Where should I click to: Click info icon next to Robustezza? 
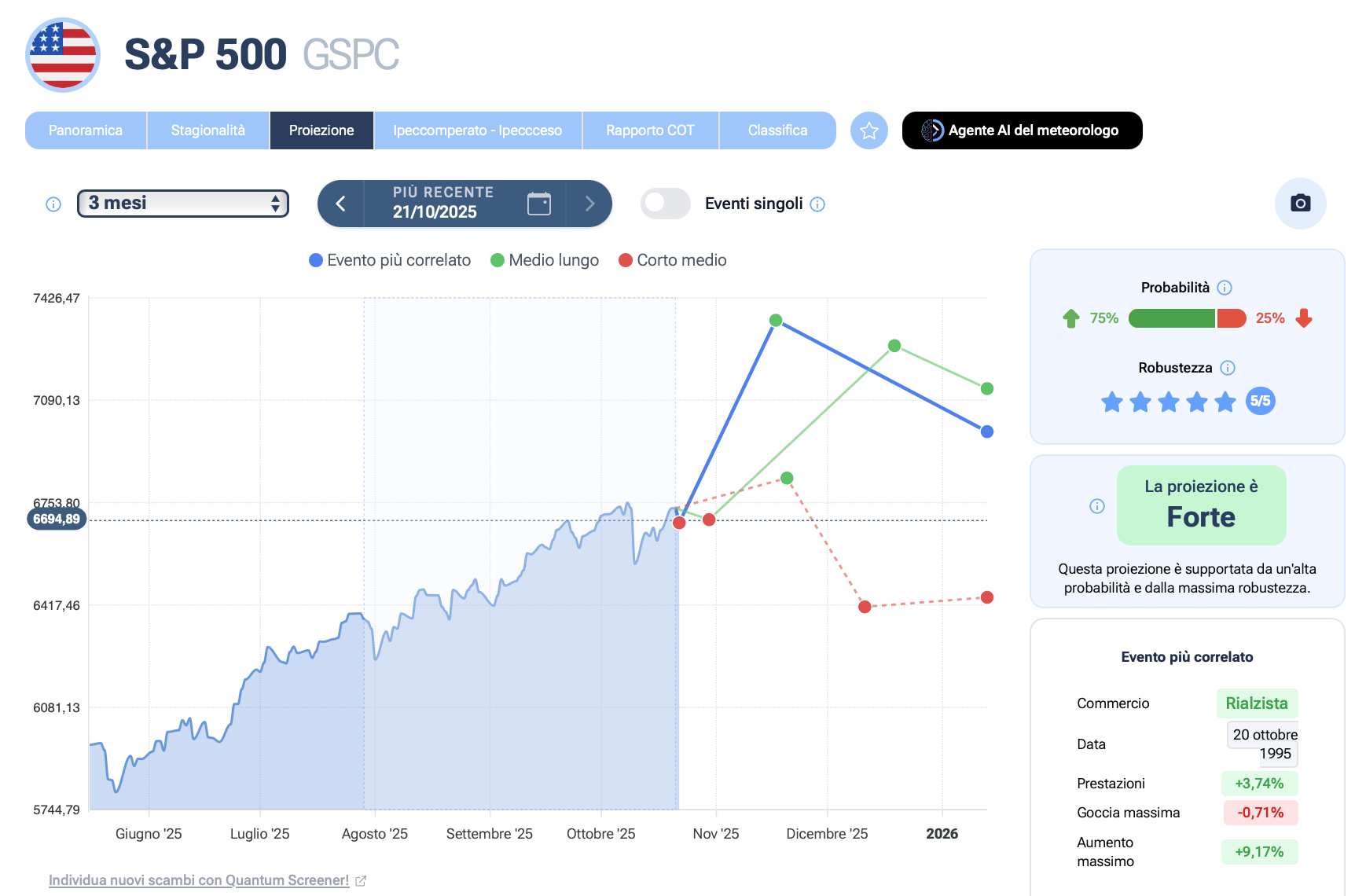pos(1227,368)
